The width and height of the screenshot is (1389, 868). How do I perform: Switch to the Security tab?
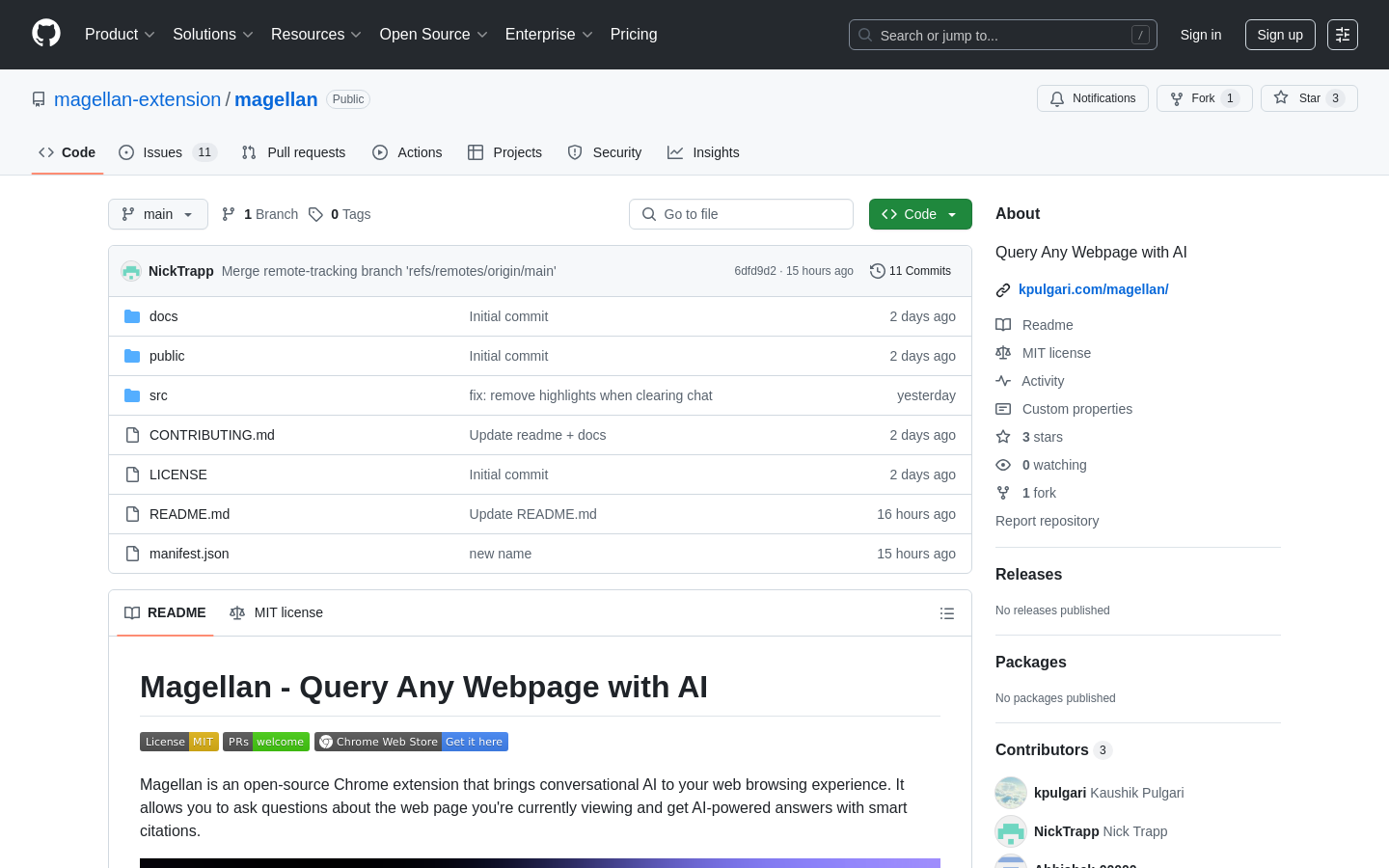point(605,152)
